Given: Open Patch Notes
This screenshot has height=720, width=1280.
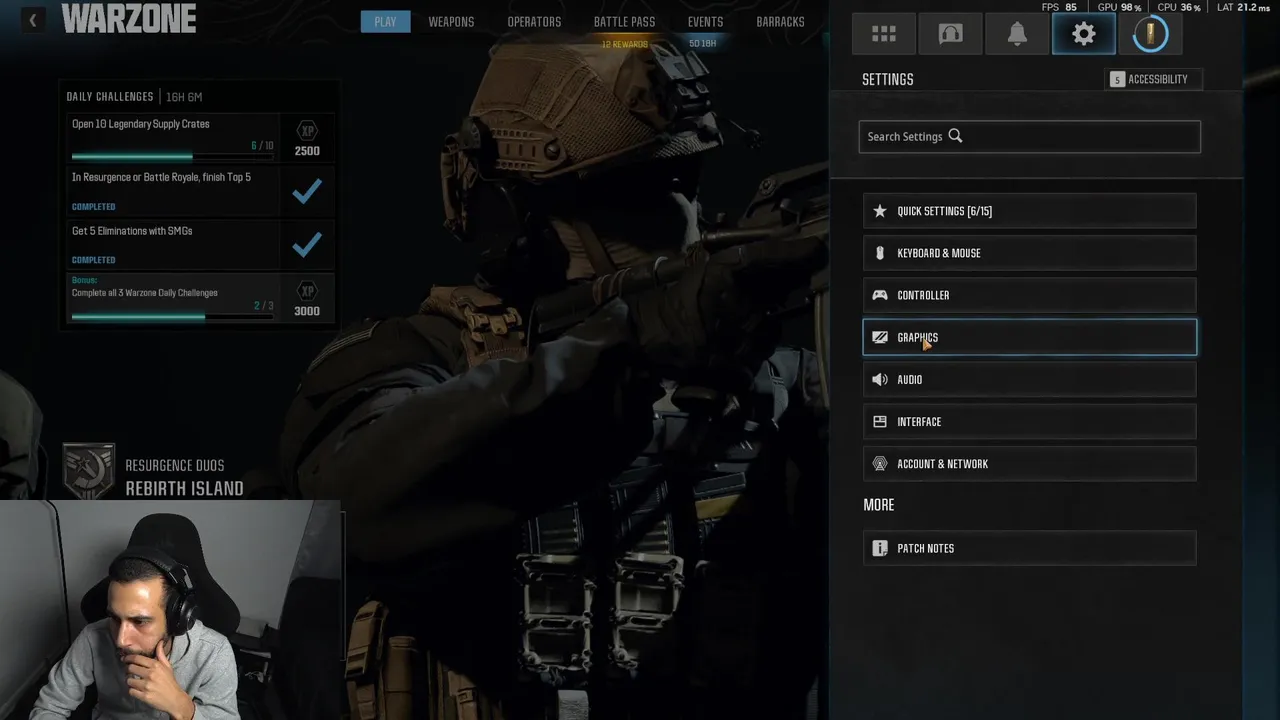Looking at the screenshot, I should click(x=1029, y=548).
